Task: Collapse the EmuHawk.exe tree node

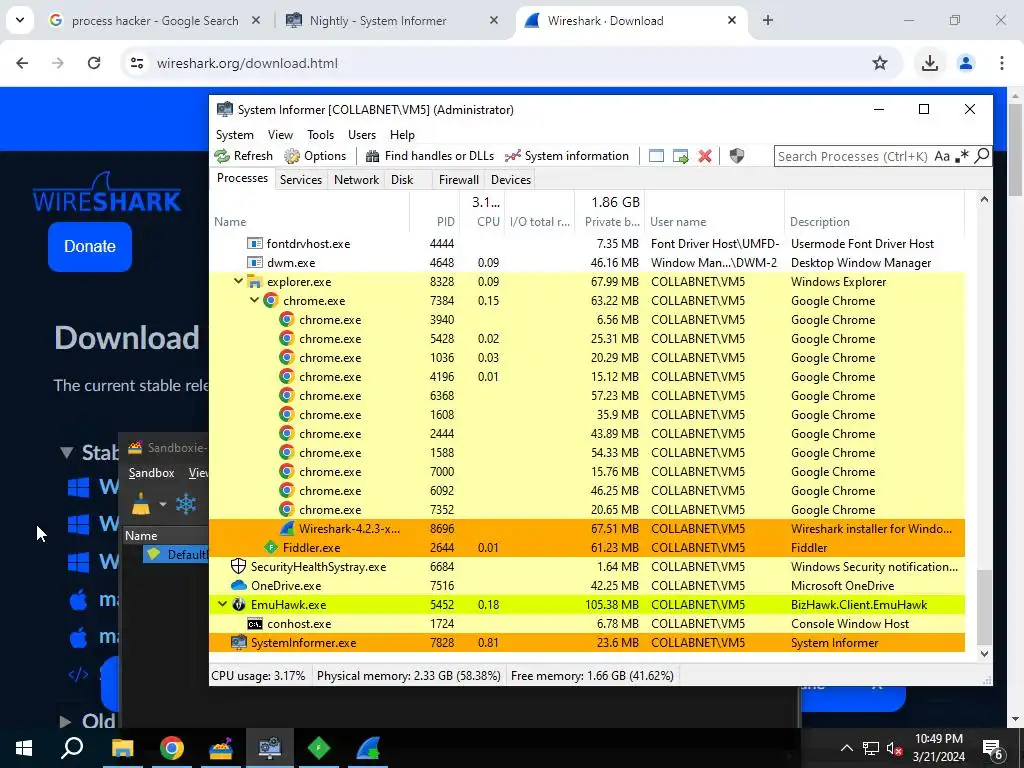Action: coord(222,604)
